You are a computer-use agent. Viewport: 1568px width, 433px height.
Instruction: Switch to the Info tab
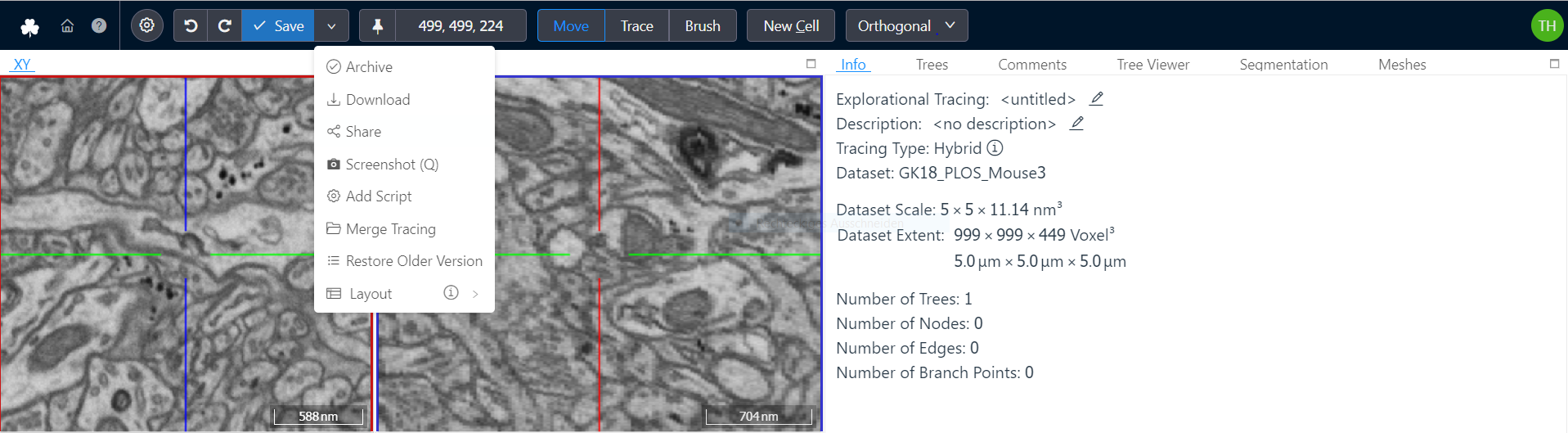(853, 64)
